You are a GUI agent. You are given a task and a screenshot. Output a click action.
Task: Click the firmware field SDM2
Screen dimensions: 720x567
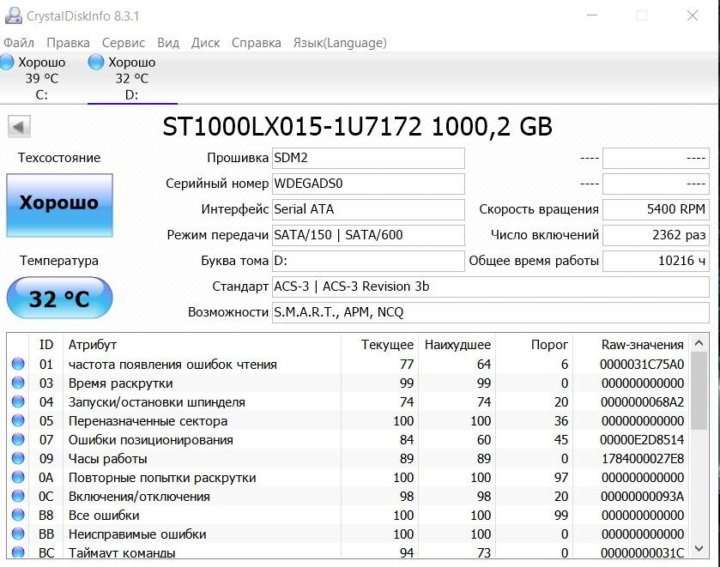click(x=368, y=158)
